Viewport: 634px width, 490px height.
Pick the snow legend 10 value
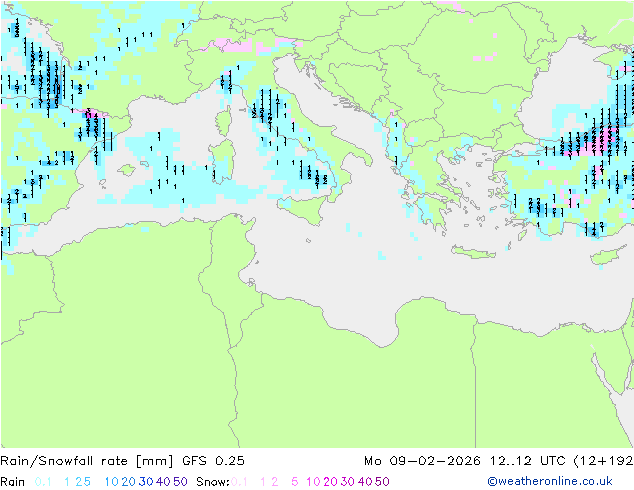pos(313,482)
